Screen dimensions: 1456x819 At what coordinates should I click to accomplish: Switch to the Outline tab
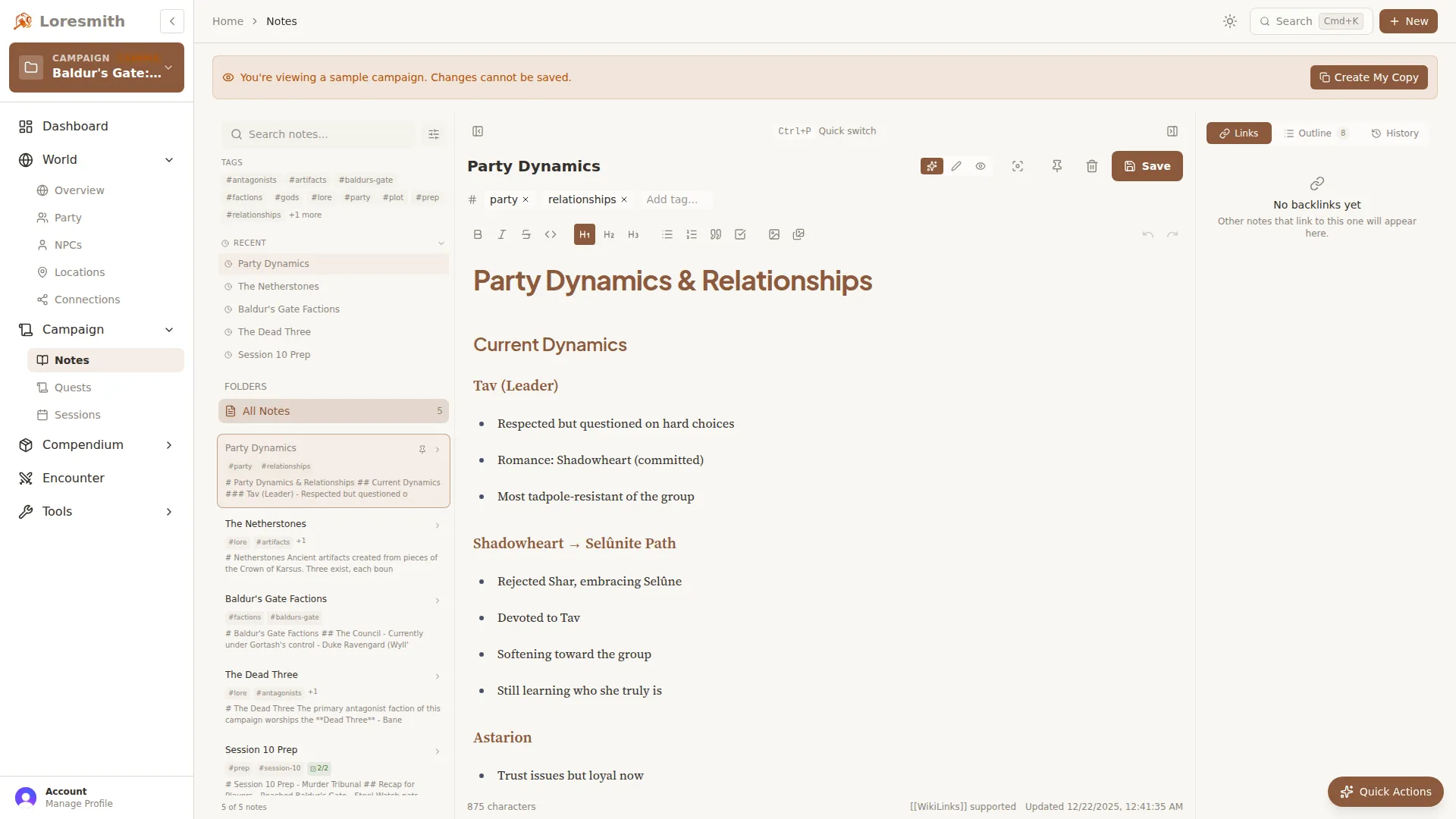(x=1316, y=133)
